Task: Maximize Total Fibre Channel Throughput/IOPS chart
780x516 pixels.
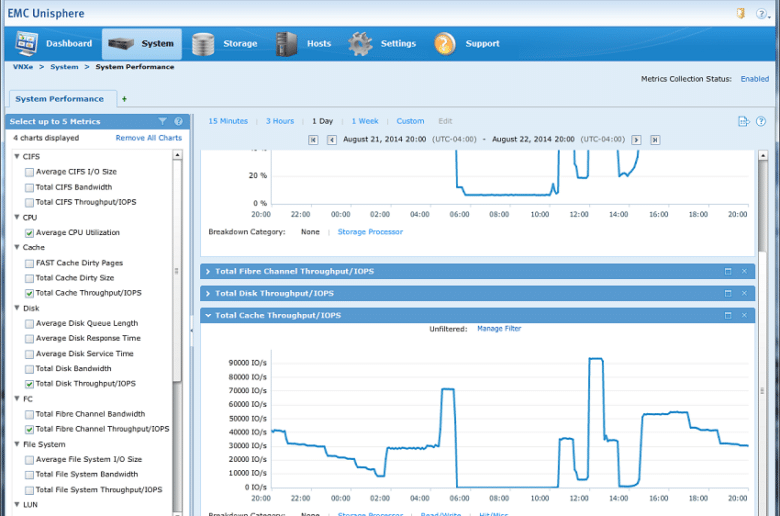Action: (x=728, y=271)
